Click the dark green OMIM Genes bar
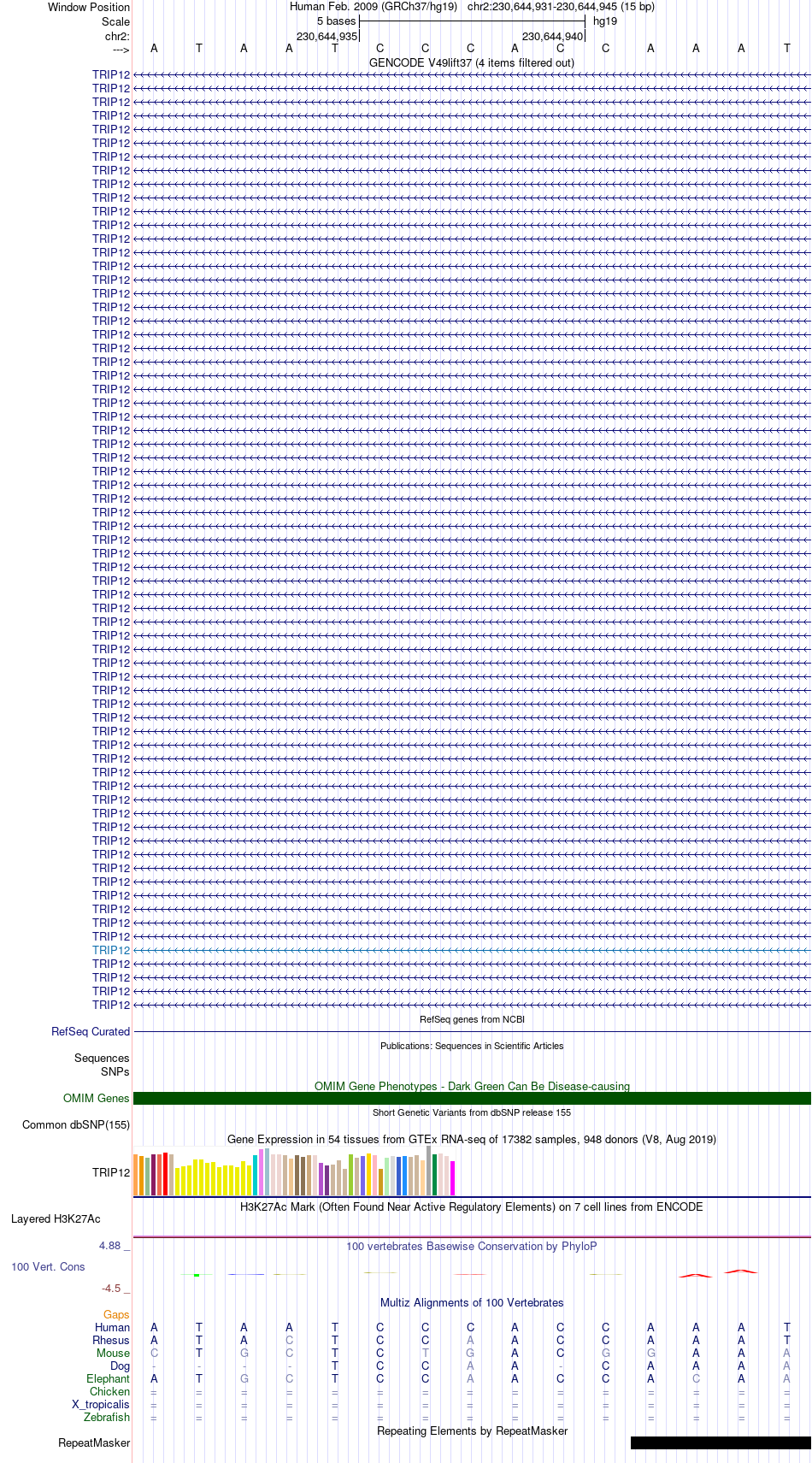Image resolution: width=812 pixels, height=1463 pixels. coord(472,1098)
